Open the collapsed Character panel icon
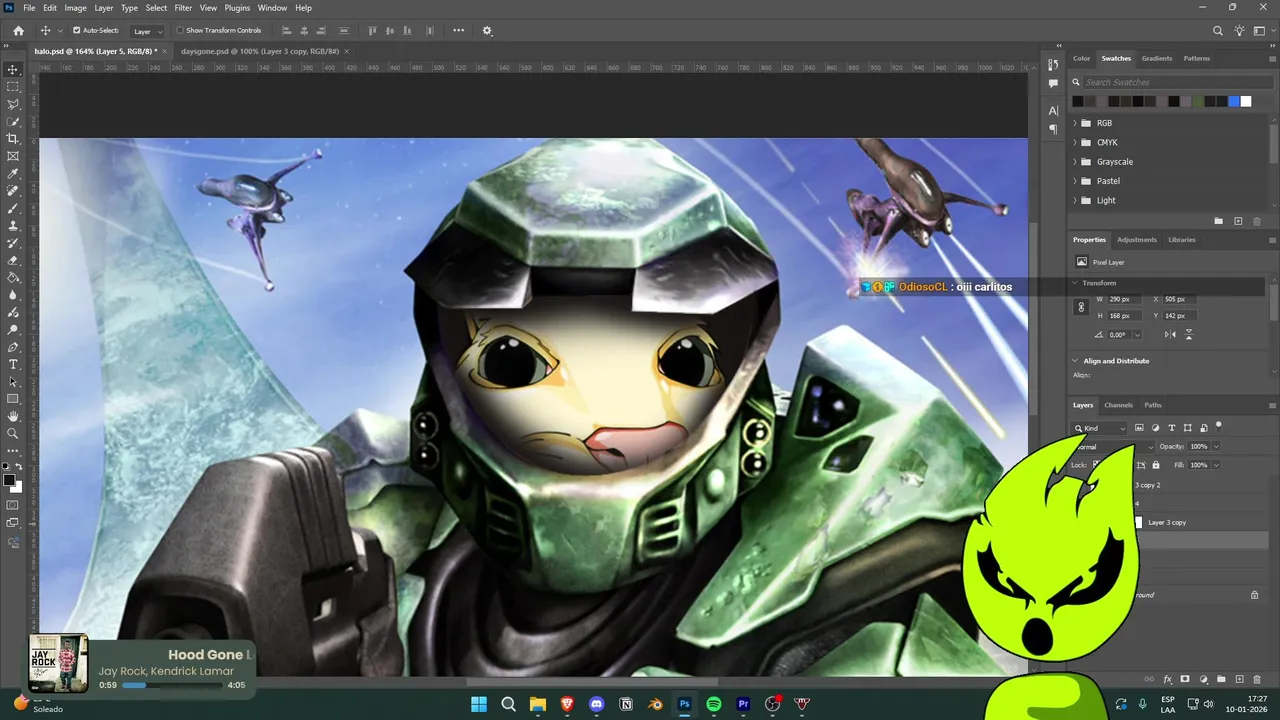The width and height of the screenshot is (1280, 720). [1053, 111]
